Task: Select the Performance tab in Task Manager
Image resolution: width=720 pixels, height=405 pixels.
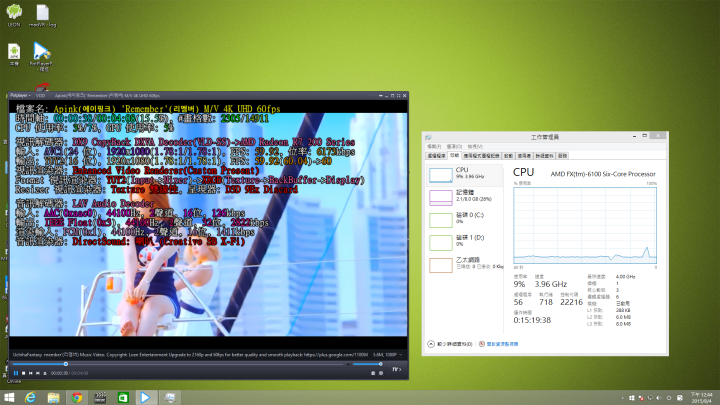Action: pyautogui.click(x=454, y=156)
